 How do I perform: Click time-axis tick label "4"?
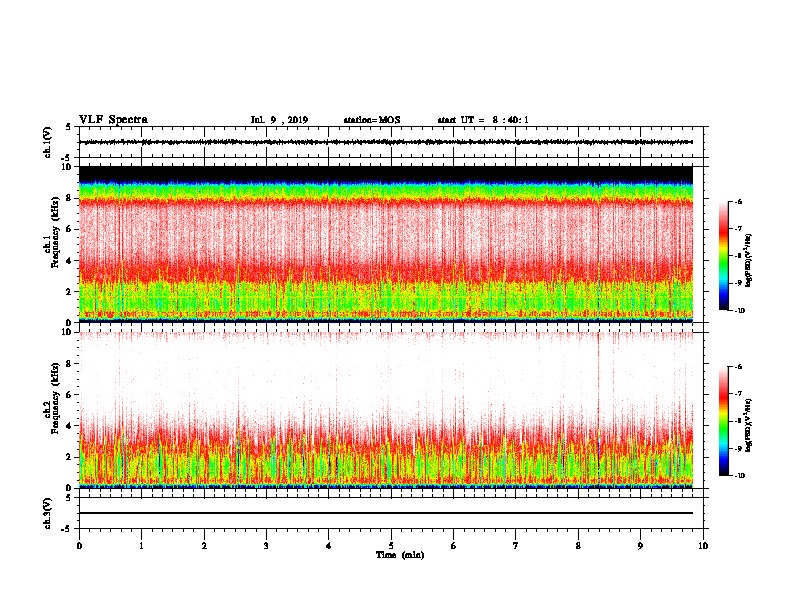pos(329,545)
